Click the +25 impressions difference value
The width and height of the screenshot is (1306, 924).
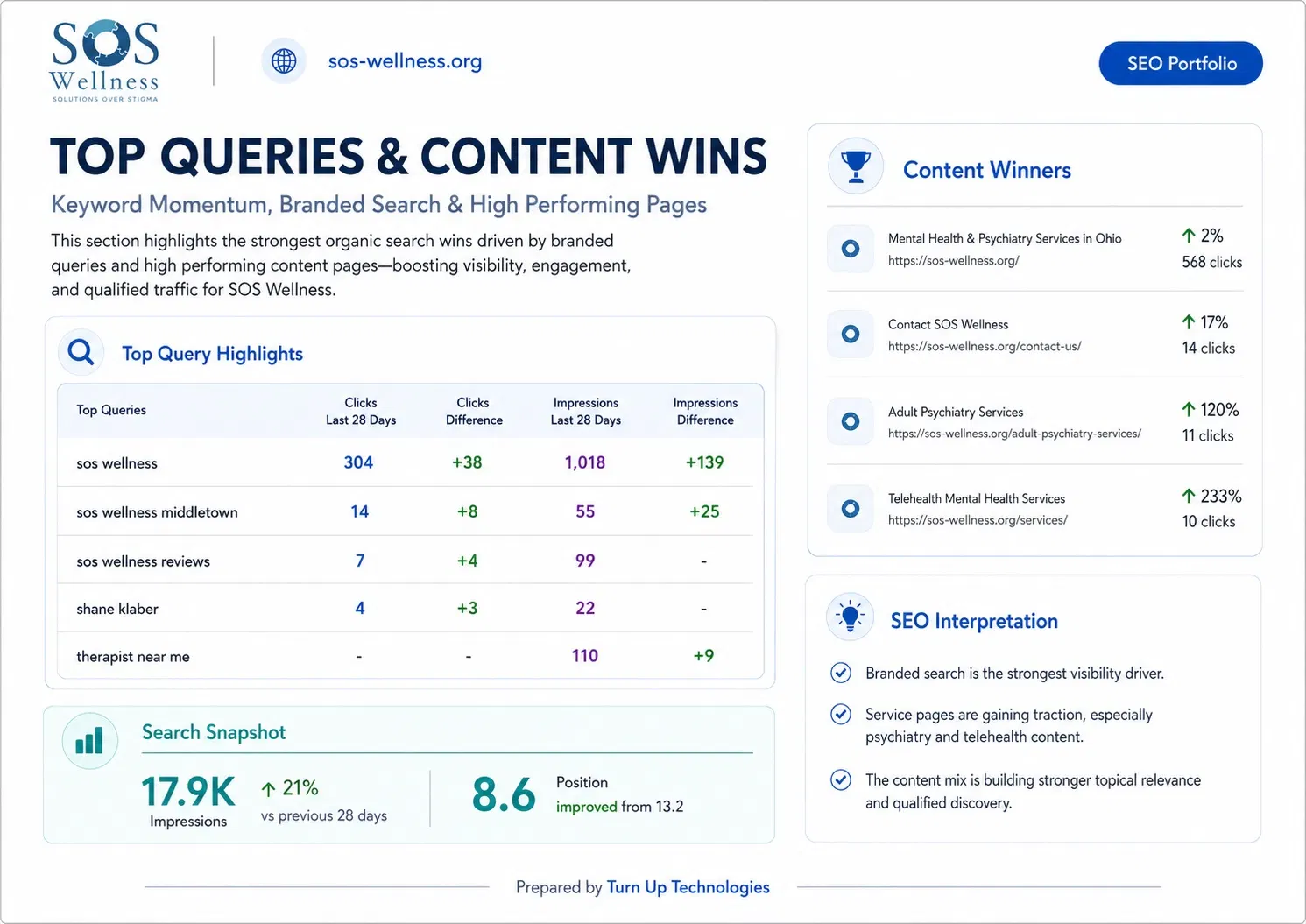pyautogui.click(x=704, y=511)
